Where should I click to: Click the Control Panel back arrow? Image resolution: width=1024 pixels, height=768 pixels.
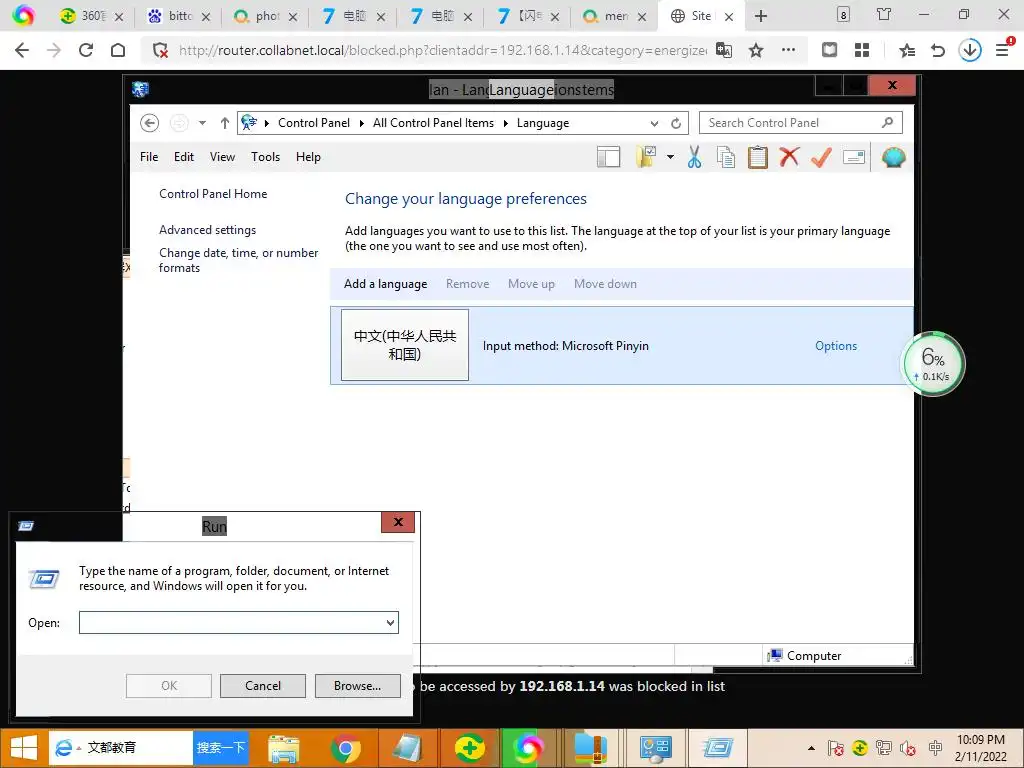pyautogui.click(x=150, y=123)
